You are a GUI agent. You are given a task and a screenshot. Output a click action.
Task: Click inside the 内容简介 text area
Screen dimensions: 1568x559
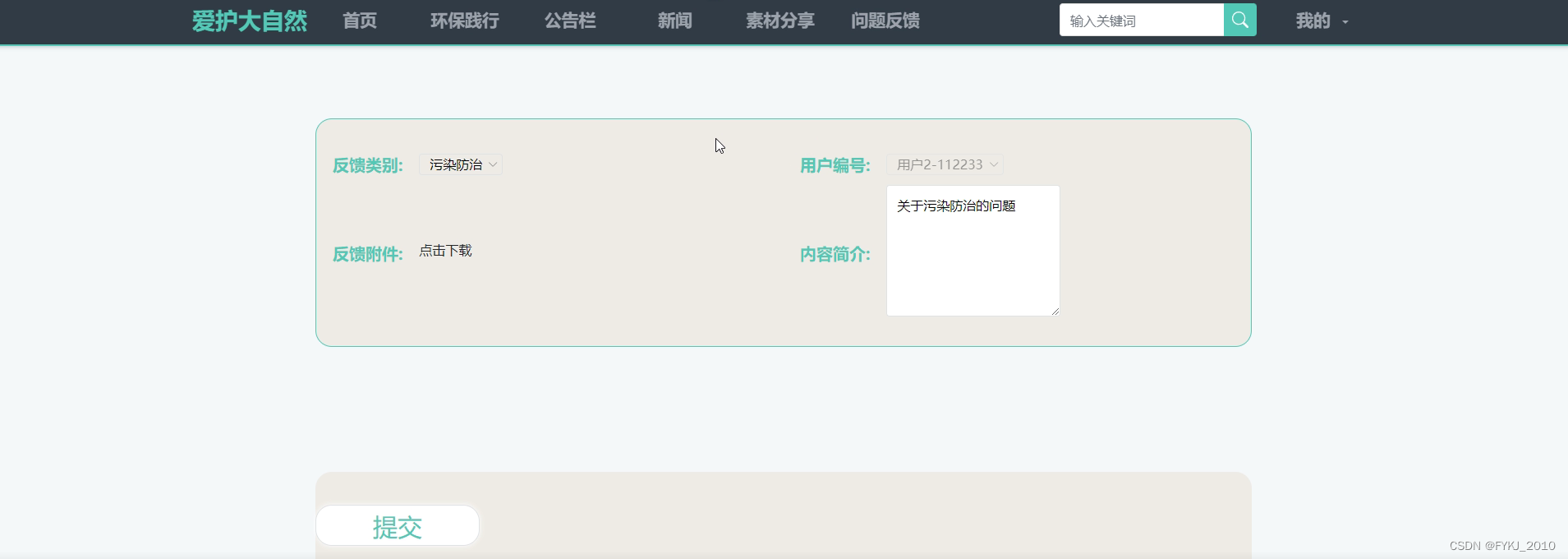coord(973,251)
